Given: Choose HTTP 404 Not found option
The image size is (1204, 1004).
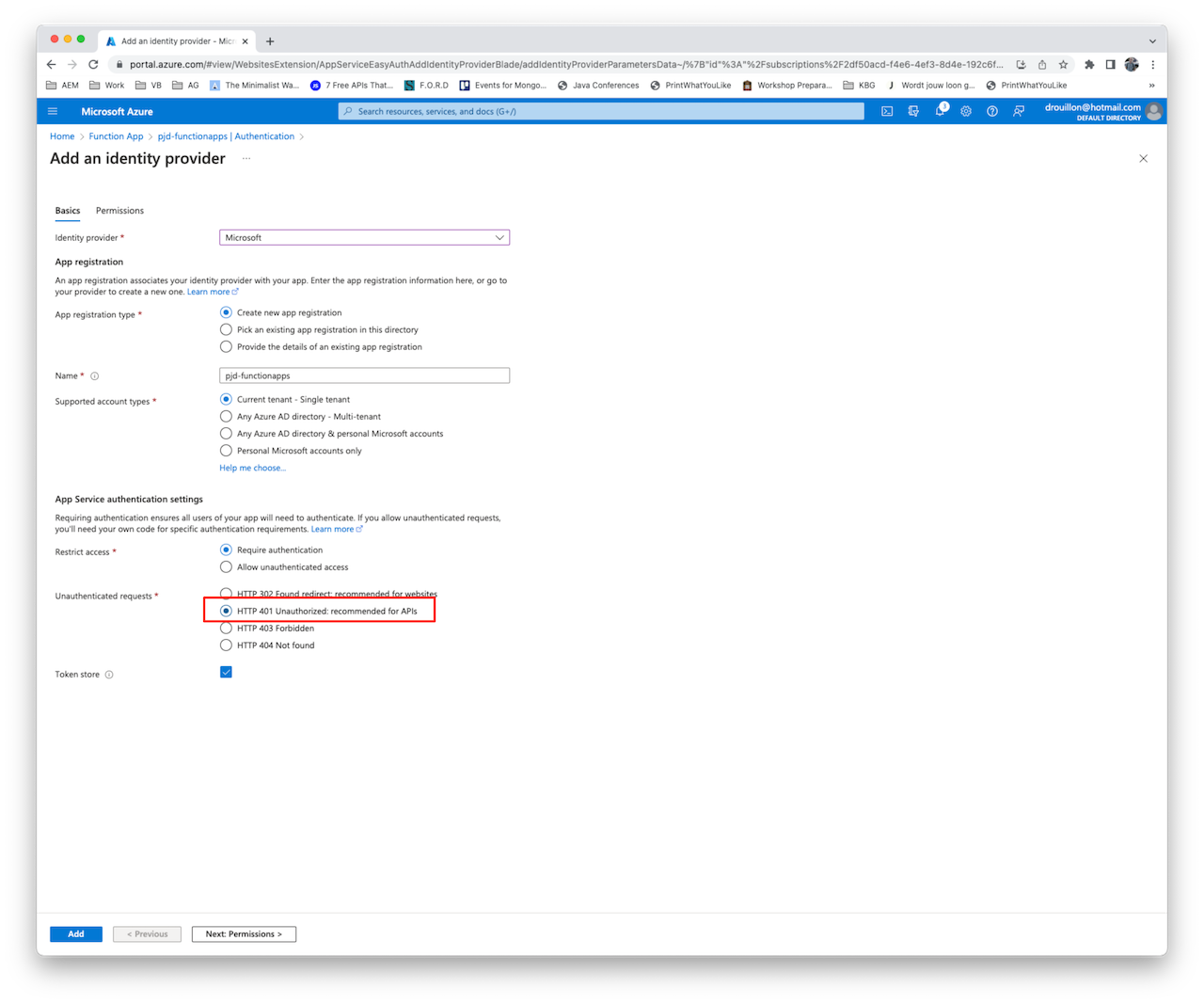Looking at the screenshot, I should pos(226,645).
